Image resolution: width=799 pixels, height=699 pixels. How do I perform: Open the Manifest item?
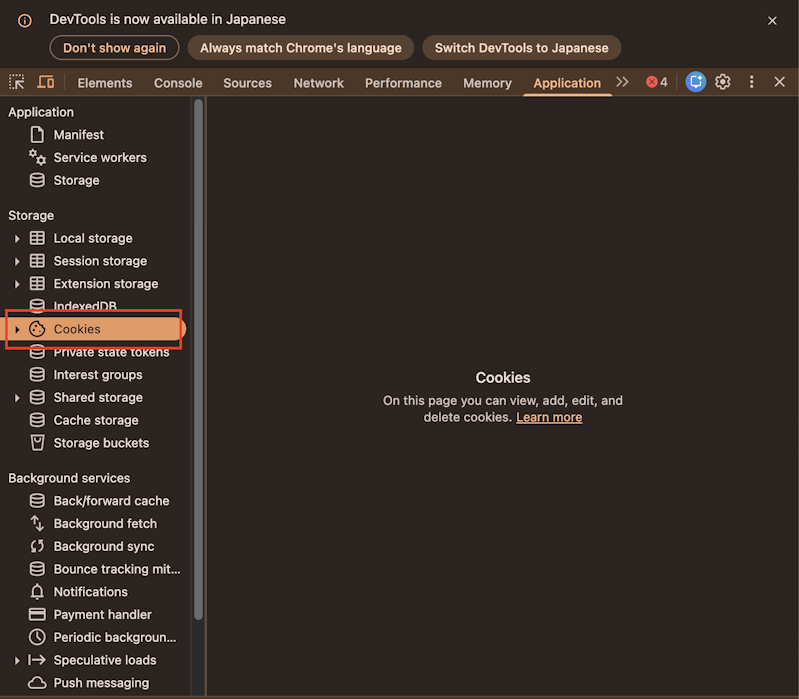point(78,135)
